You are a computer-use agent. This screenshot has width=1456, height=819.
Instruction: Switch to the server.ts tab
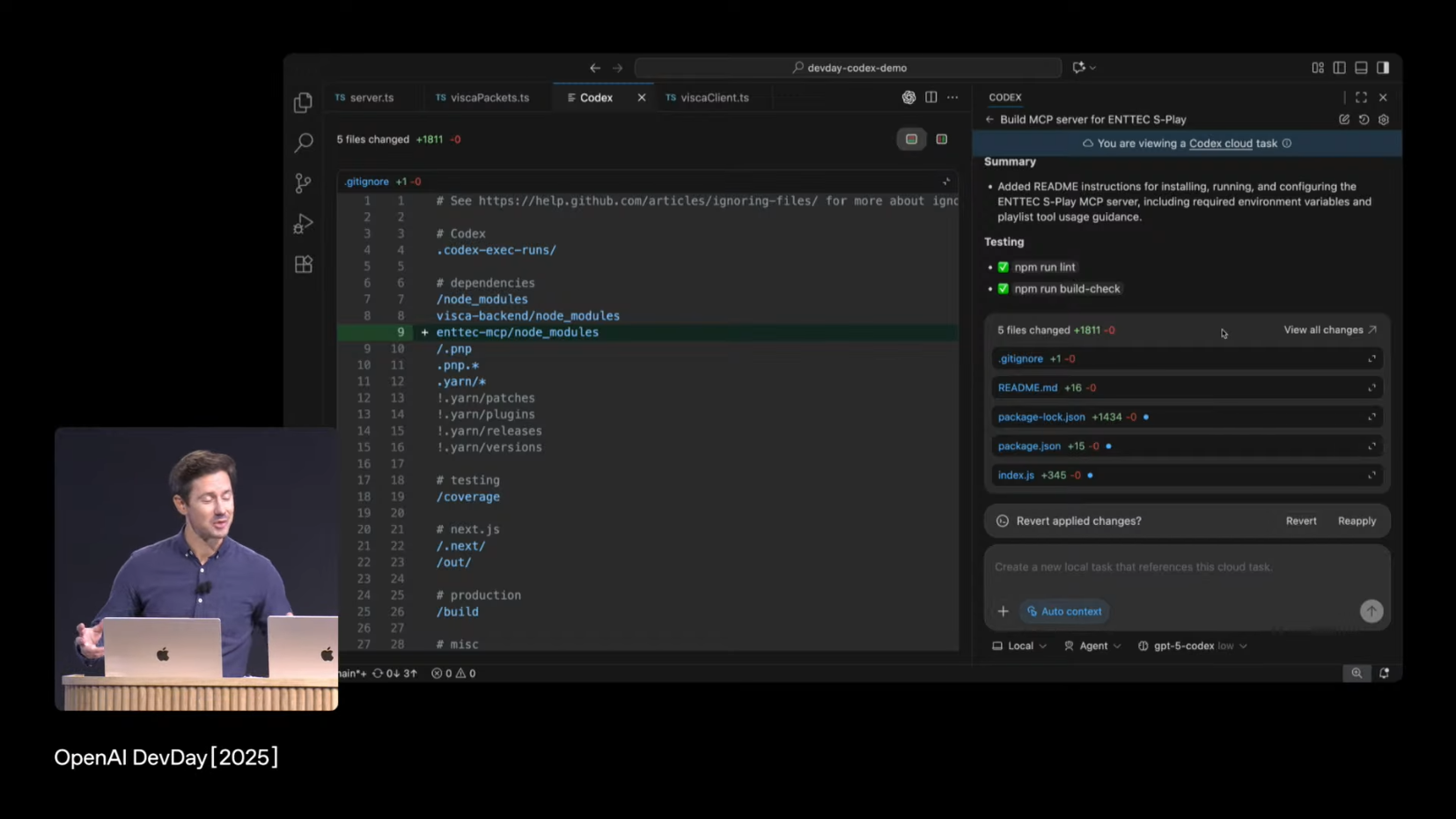(x=371, y=98)
